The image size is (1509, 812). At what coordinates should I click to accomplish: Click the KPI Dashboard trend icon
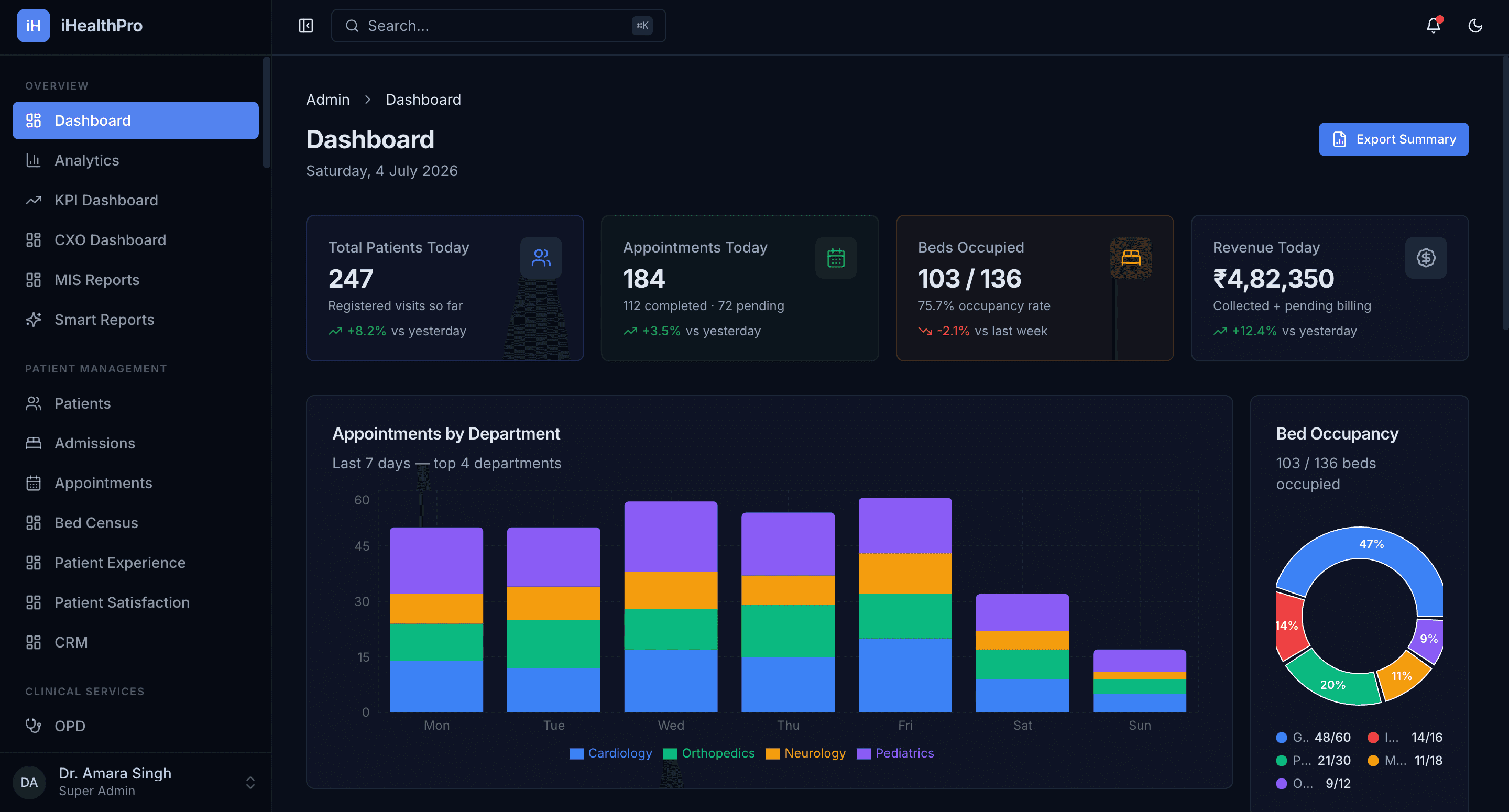click(x=34, y=200)
